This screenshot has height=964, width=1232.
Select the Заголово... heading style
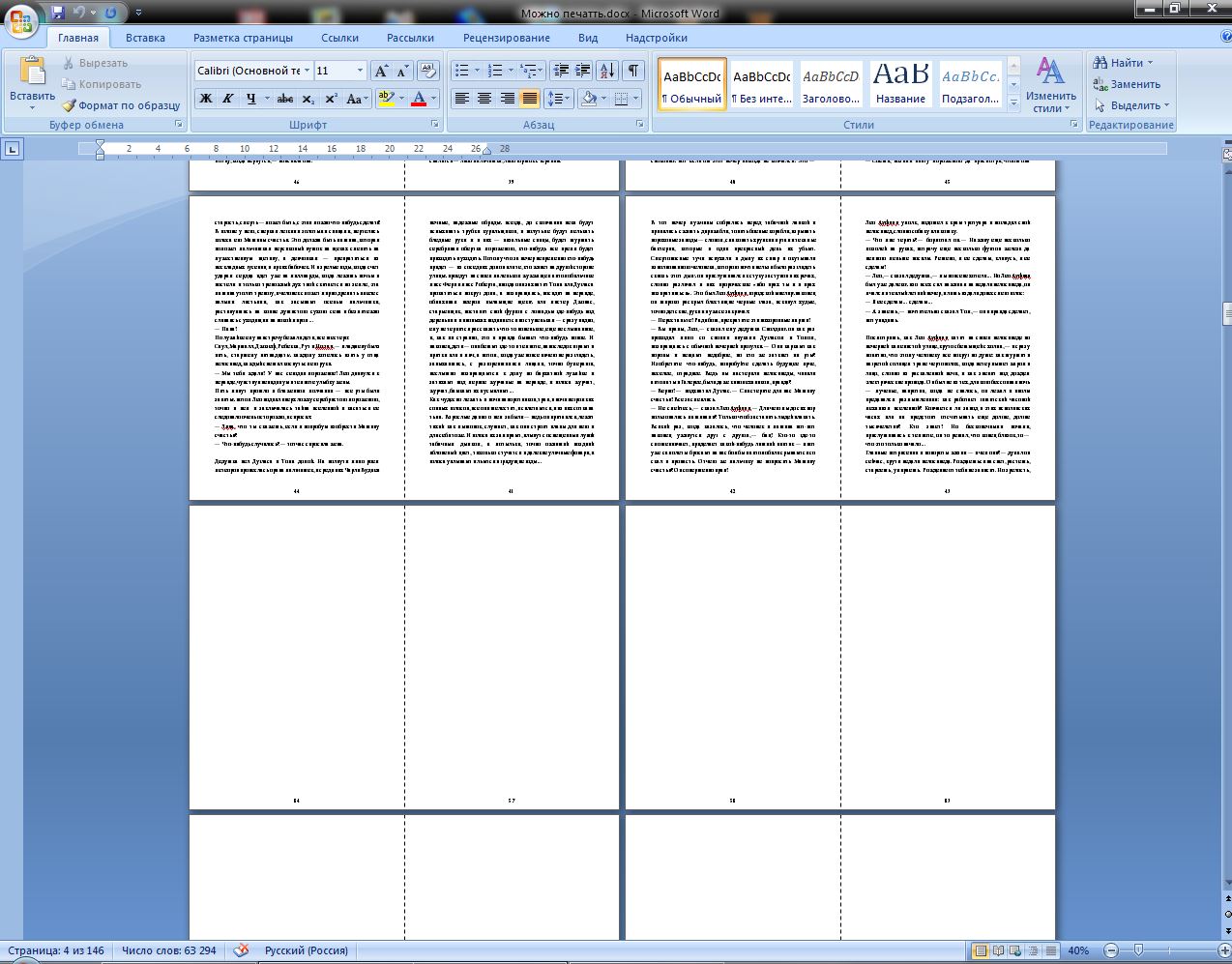[831, 85]
